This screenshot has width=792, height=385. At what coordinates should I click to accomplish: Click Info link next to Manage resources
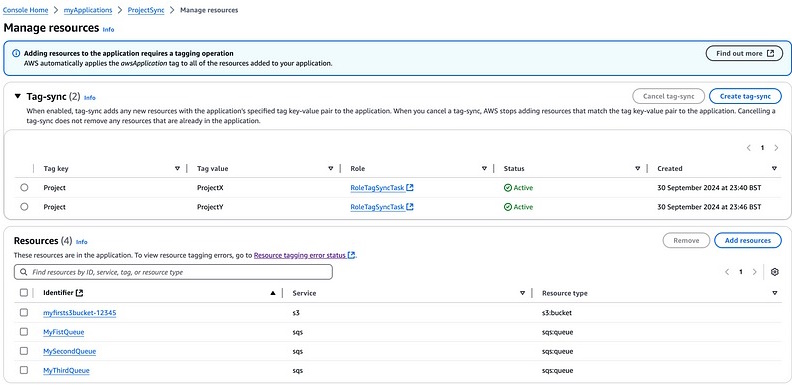[x=108, y=29]
